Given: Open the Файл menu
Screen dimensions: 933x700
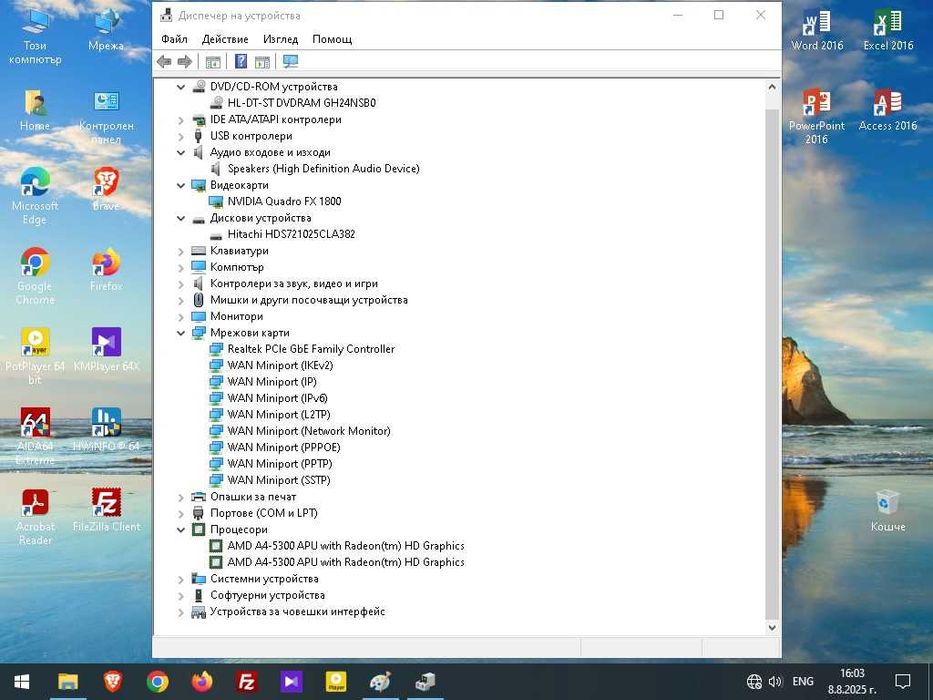Looking at the screenshot, I should point(174,39).
